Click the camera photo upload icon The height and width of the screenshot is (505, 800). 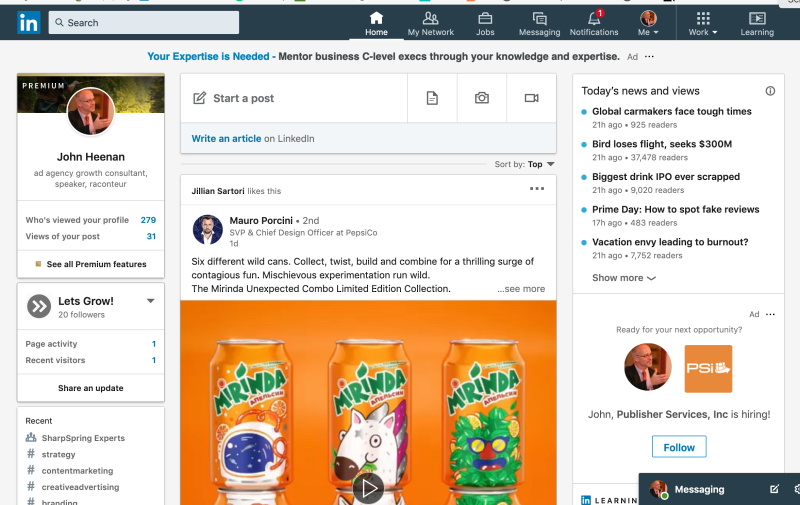point(482,98)
